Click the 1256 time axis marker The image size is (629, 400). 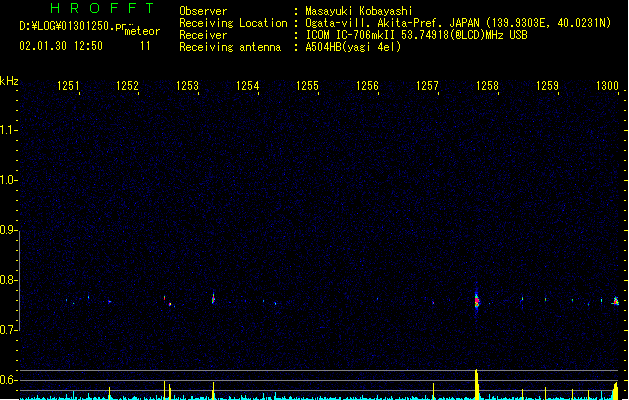coord(367,86)
